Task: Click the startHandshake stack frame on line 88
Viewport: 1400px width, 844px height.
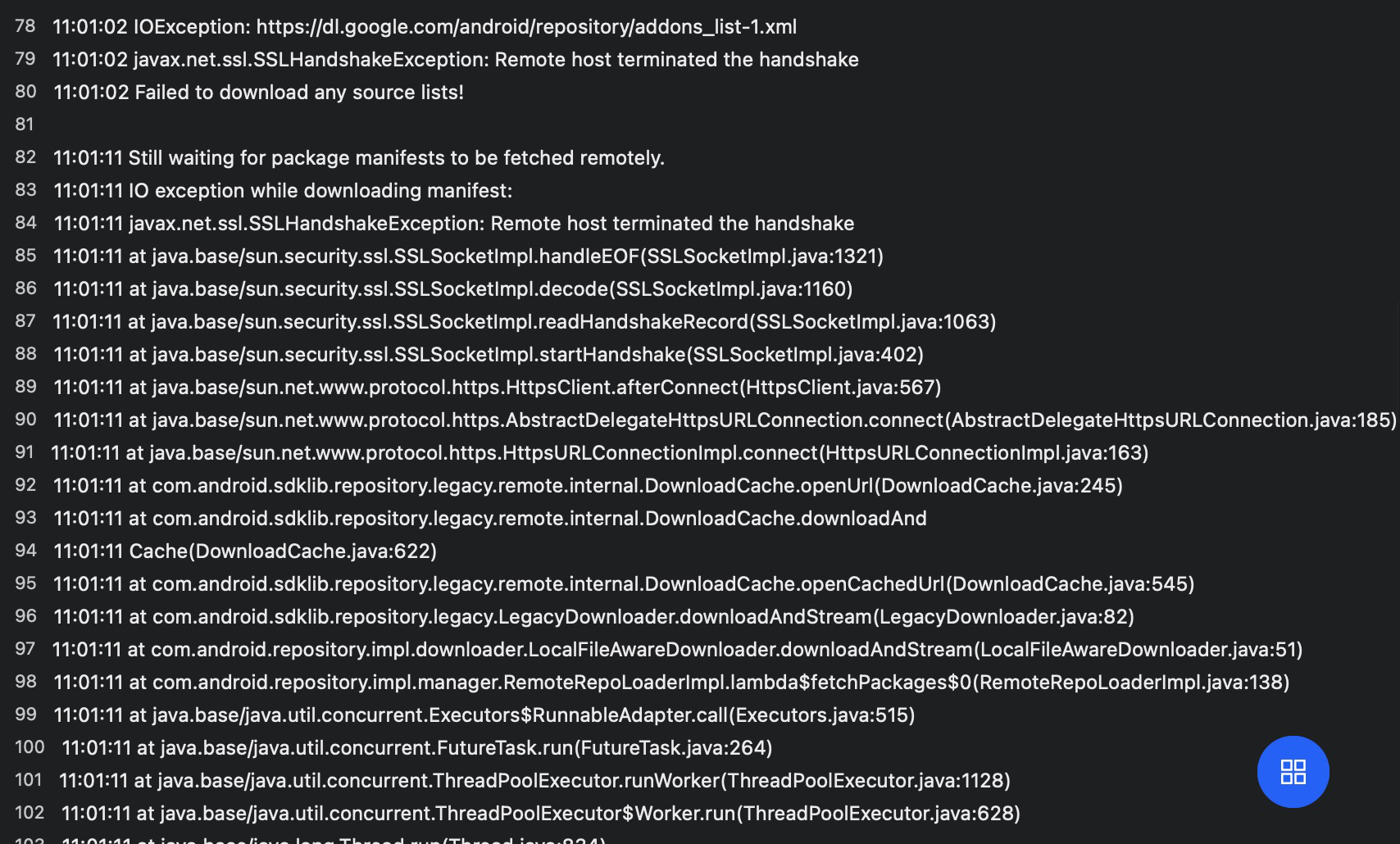Action: (489, 355)
